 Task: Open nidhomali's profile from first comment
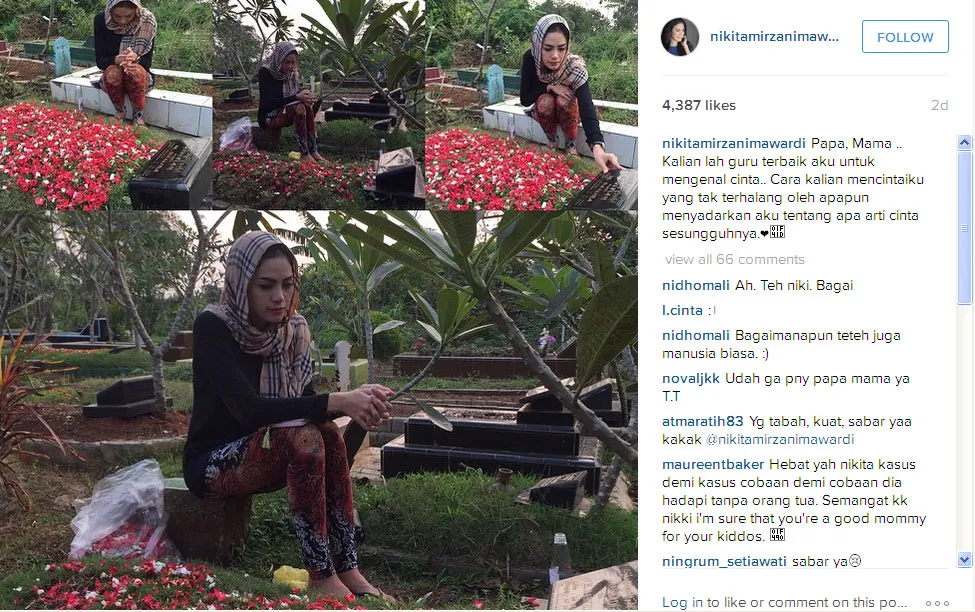pyautogui.click(x=696, y=285)
